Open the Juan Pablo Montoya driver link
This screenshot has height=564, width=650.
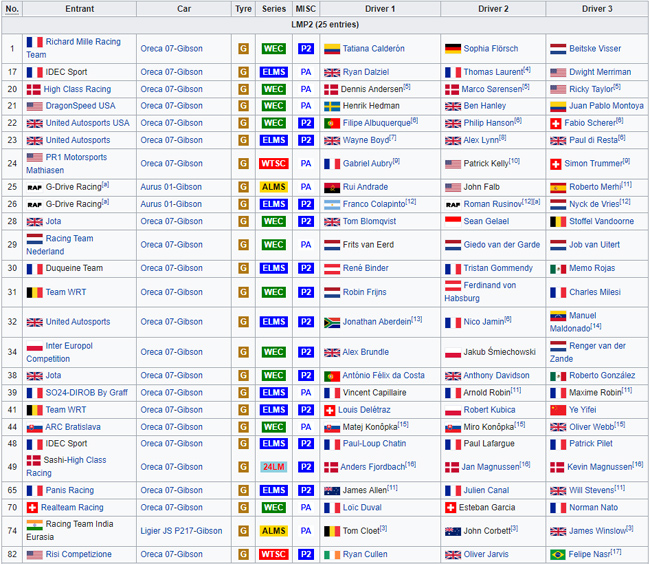[606, 106]
